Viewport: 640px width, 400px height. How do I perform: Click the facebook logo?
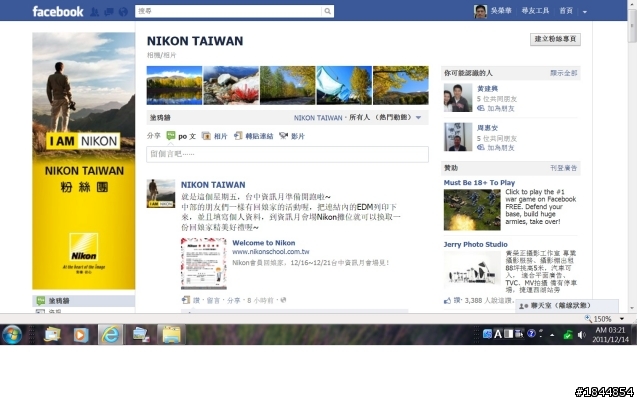click(x=58, y=11)
